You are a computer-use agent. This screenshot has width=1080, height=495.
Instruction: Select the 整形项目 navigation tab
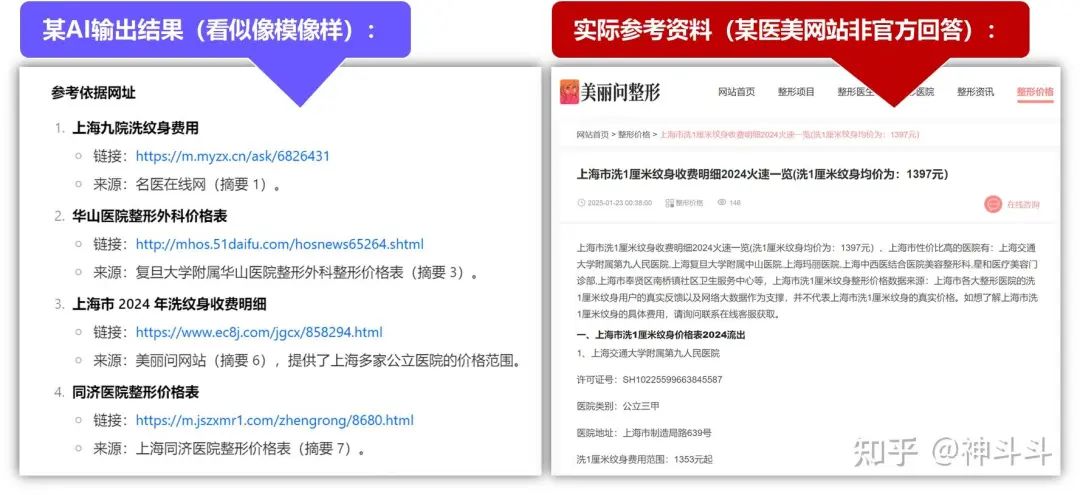pos(796,92)
